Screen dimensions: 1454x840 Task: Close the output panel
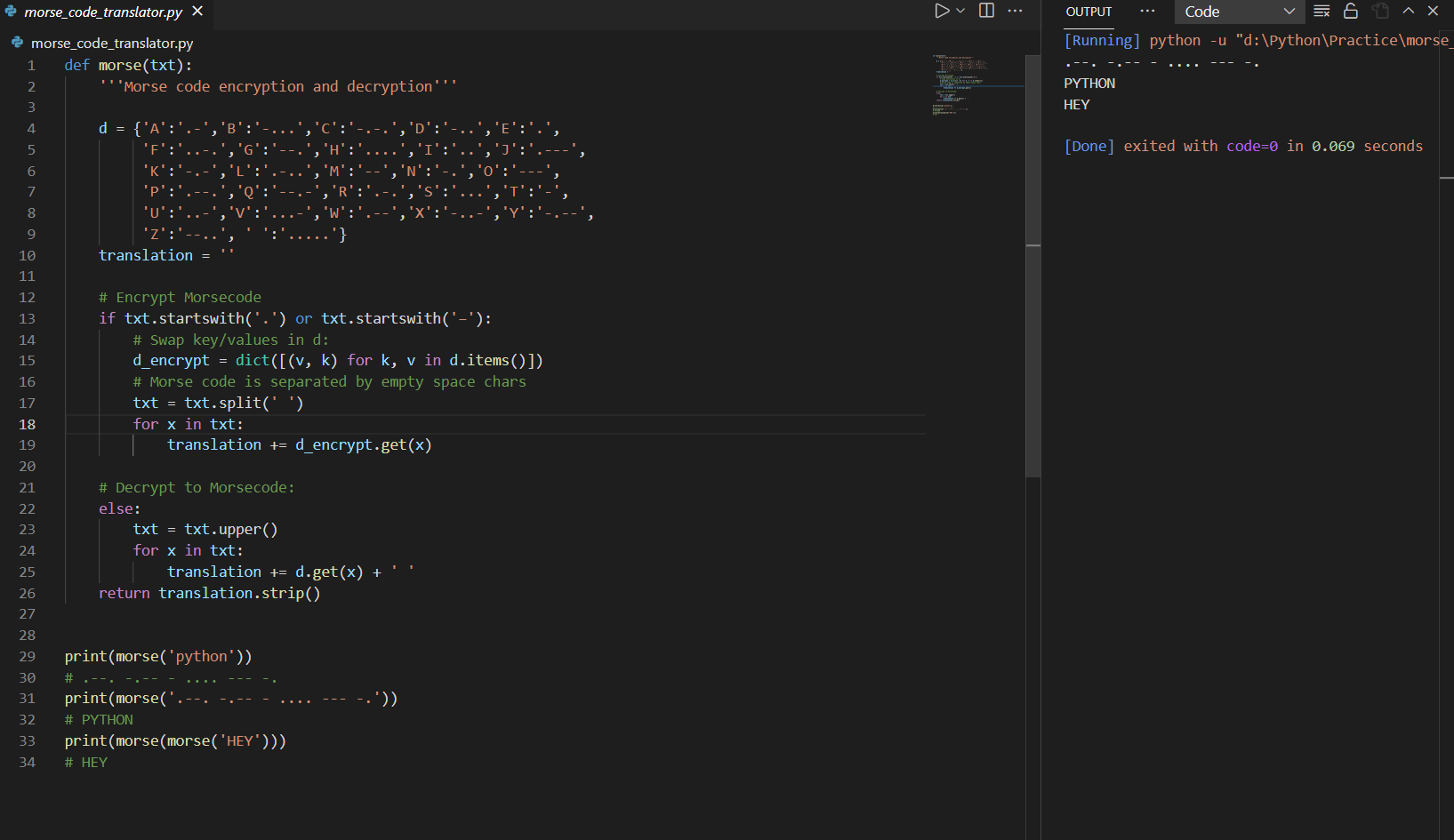click(x=1433, y=11)
